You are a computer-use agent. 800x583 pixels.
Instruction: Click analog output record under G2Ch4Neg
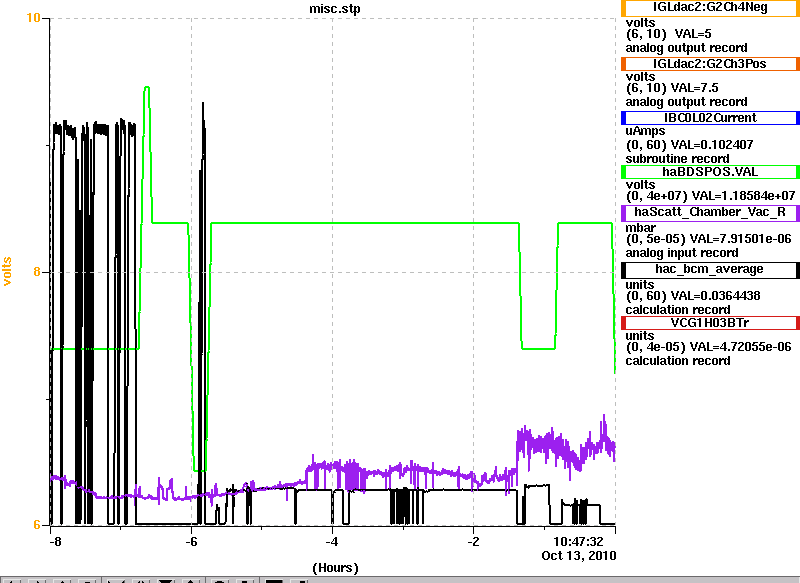[687, 48]
